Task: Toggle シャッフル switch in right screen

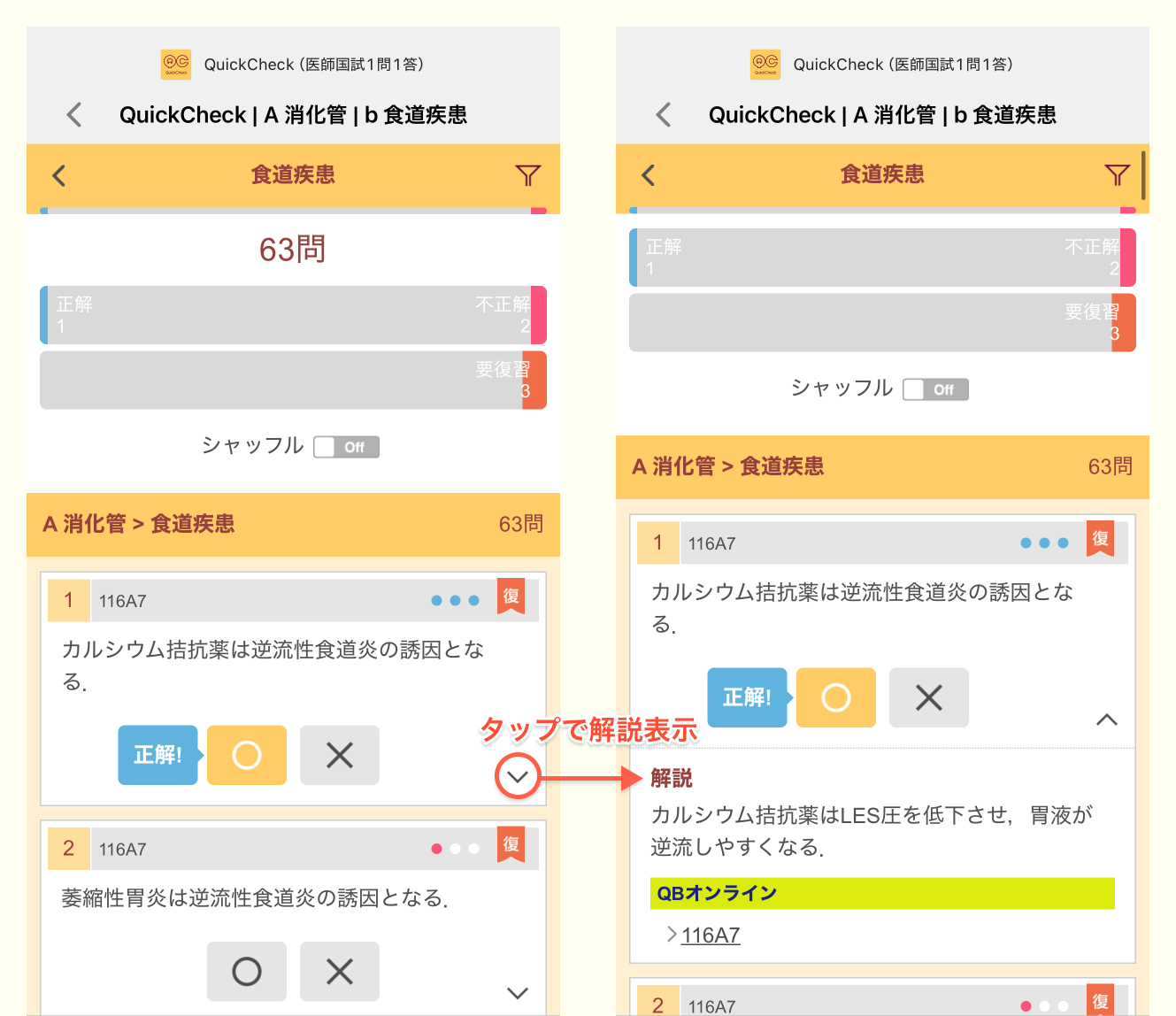Action: click(935, 389)
